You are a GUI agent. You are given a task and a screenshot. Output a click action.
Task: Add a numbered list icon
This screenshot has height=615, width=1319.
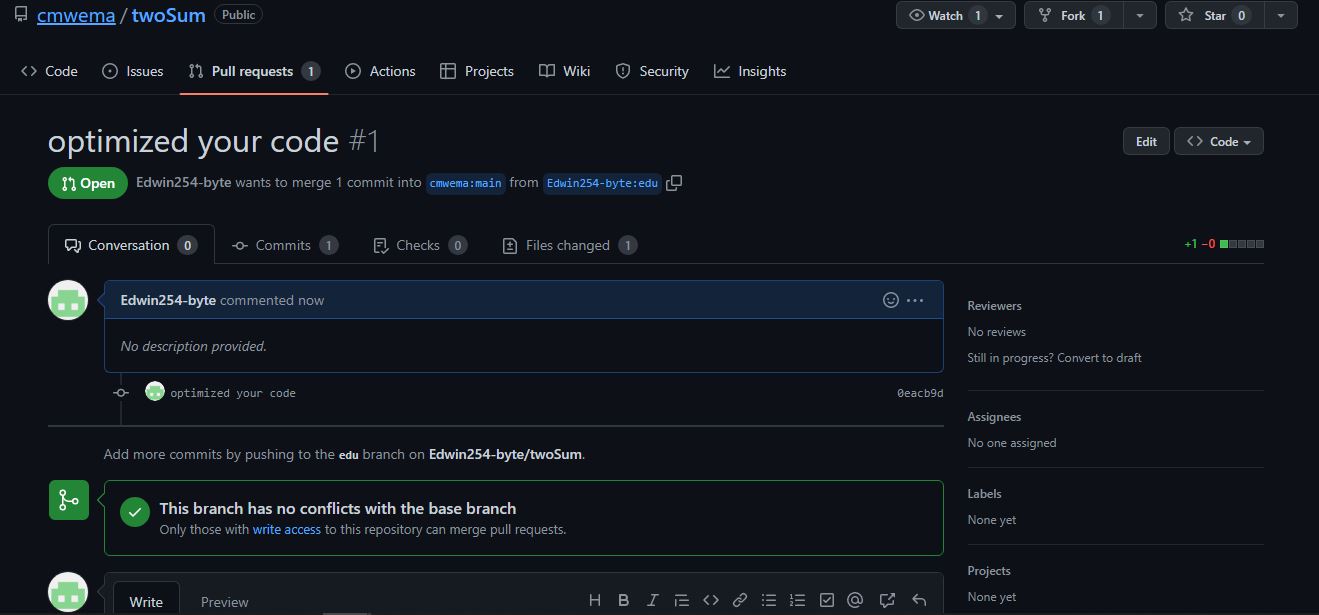pyautogui.click(x=798, y=600)
